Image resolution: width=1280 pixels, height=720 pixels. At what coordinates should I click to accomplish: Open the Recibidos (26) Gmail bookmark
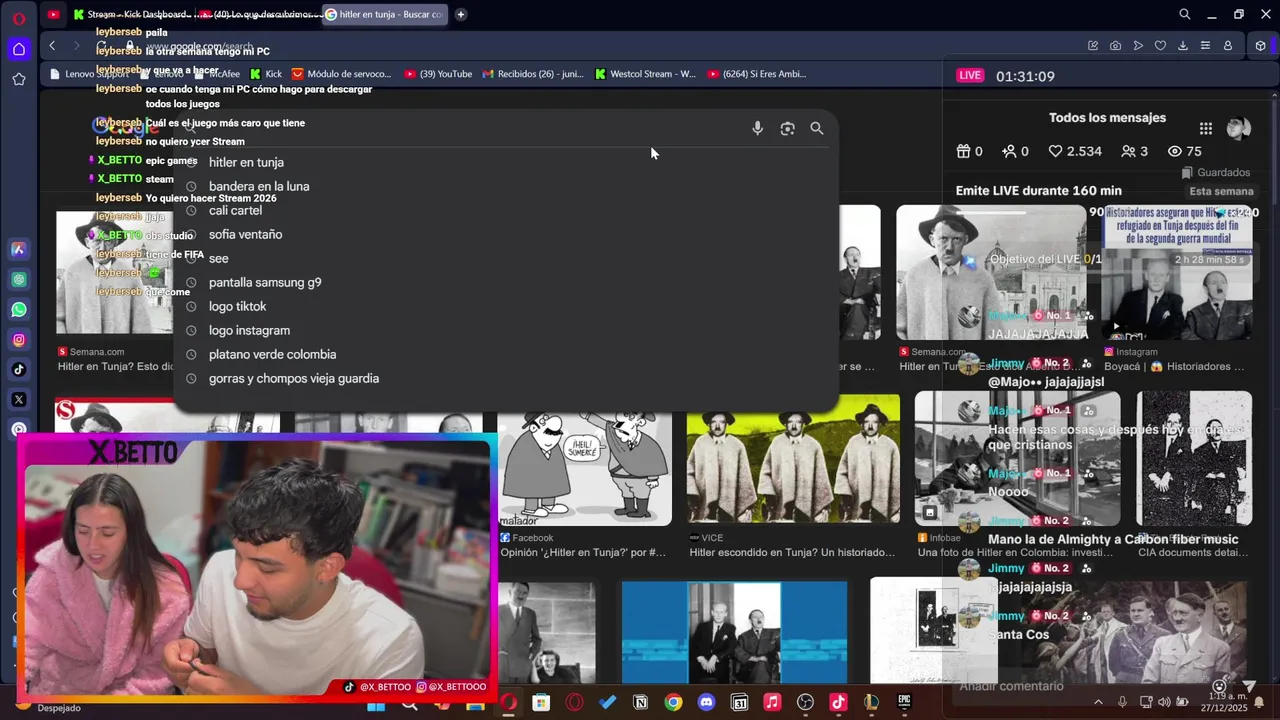point(533,74)
